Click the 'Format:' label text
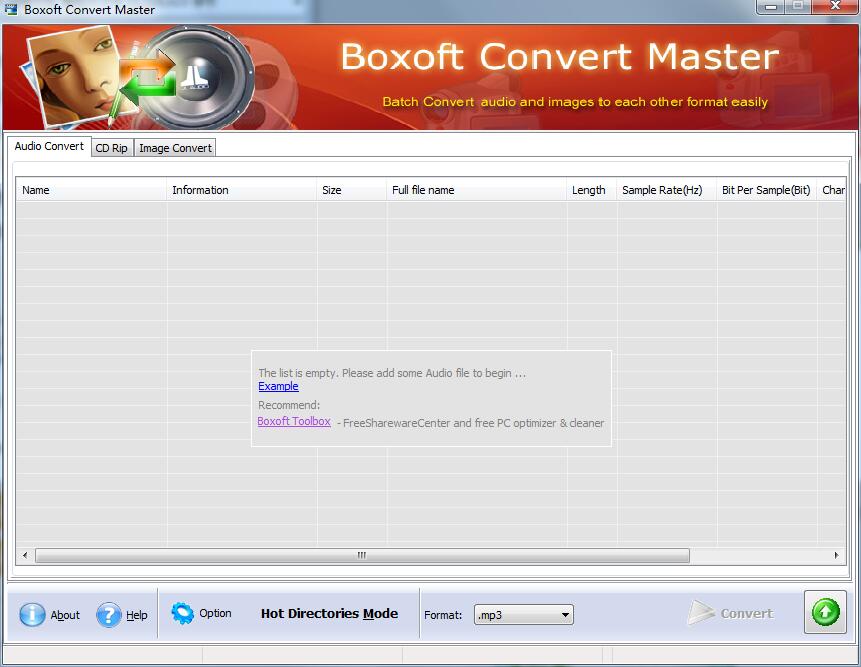The height and width of the screenshot is (667, 861). coord(443,615)
